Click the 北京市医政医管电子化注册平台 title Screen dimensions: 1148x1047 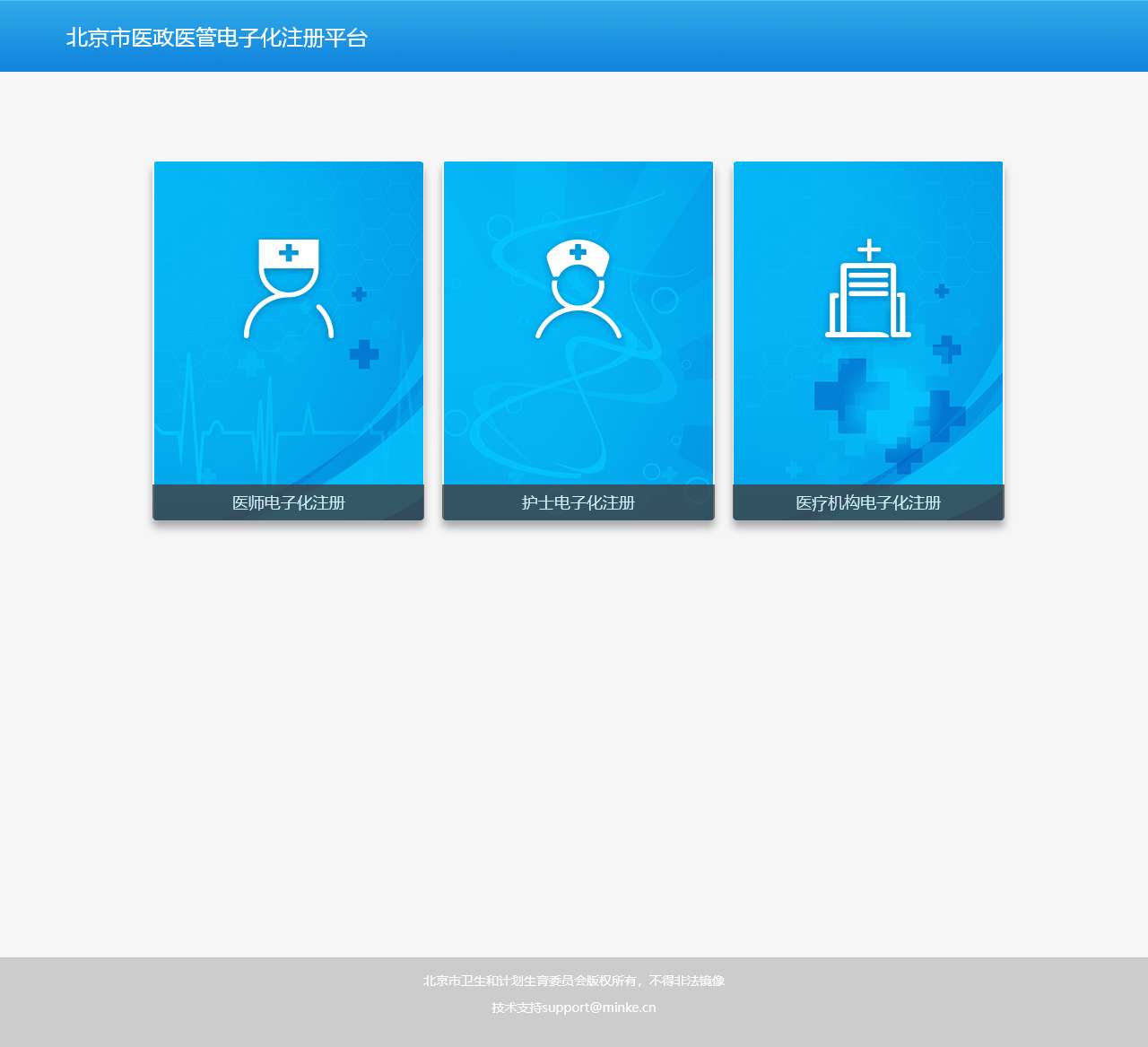click(217, 38)
